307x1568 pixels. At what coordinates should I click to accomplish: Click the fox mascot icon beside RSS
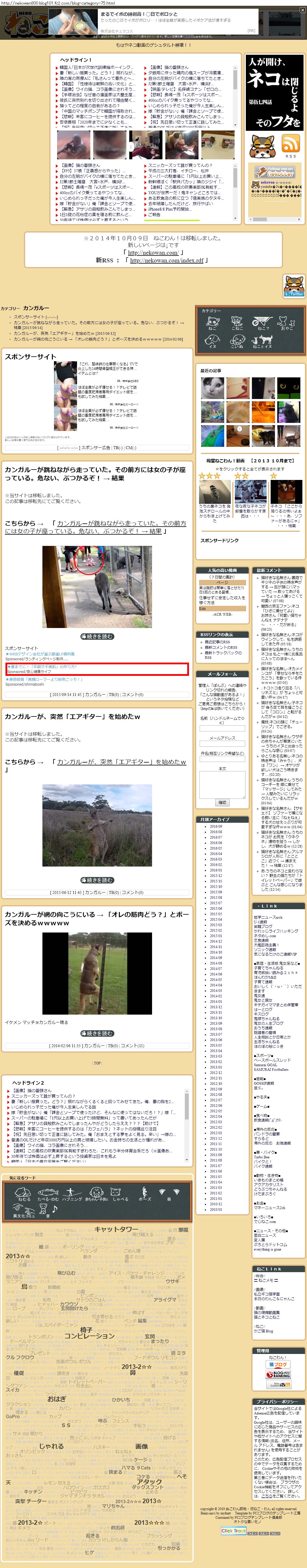pos(263,147)
